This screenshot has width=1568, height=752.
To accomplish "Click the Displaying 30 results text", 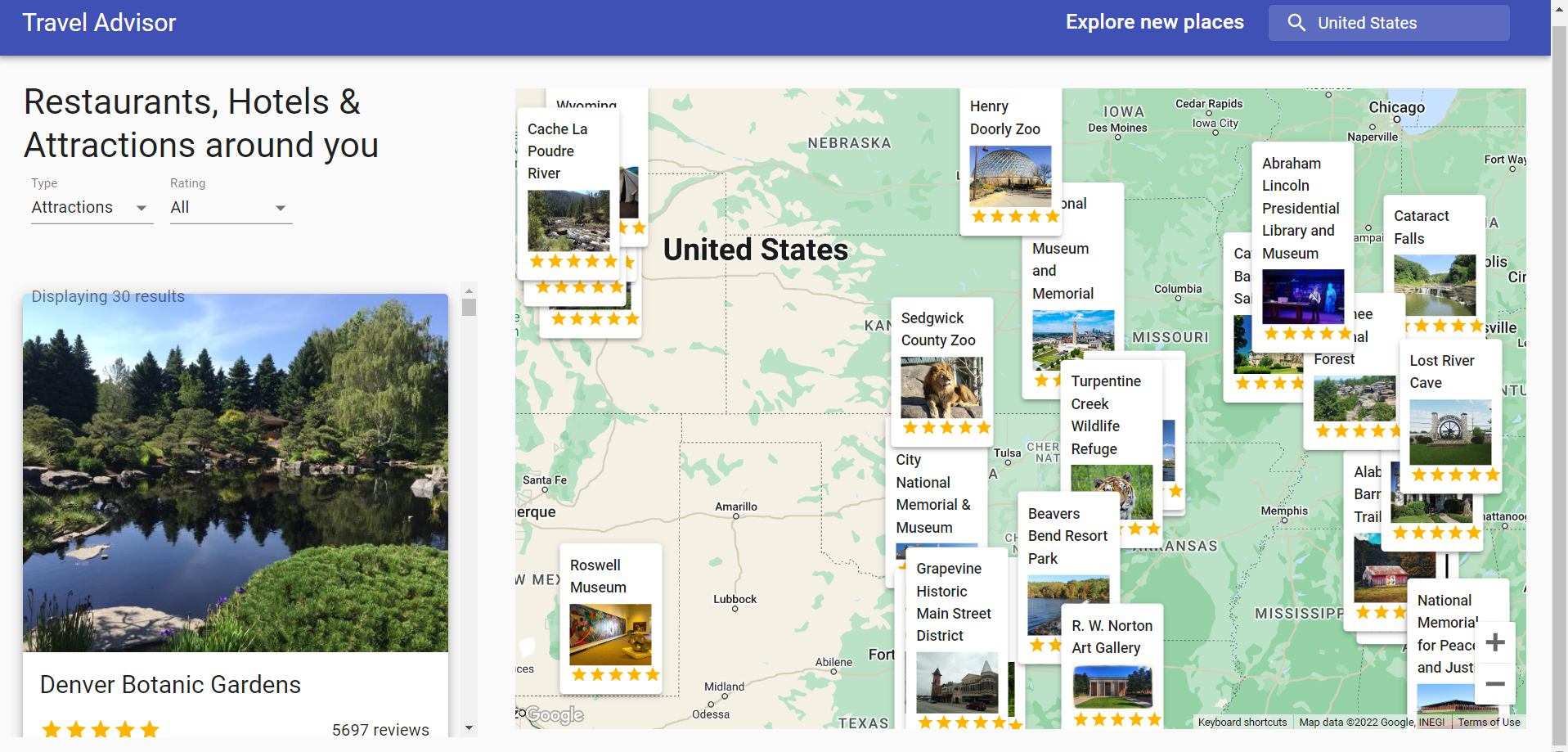I will pyautogui.click(x=108, y=296).
